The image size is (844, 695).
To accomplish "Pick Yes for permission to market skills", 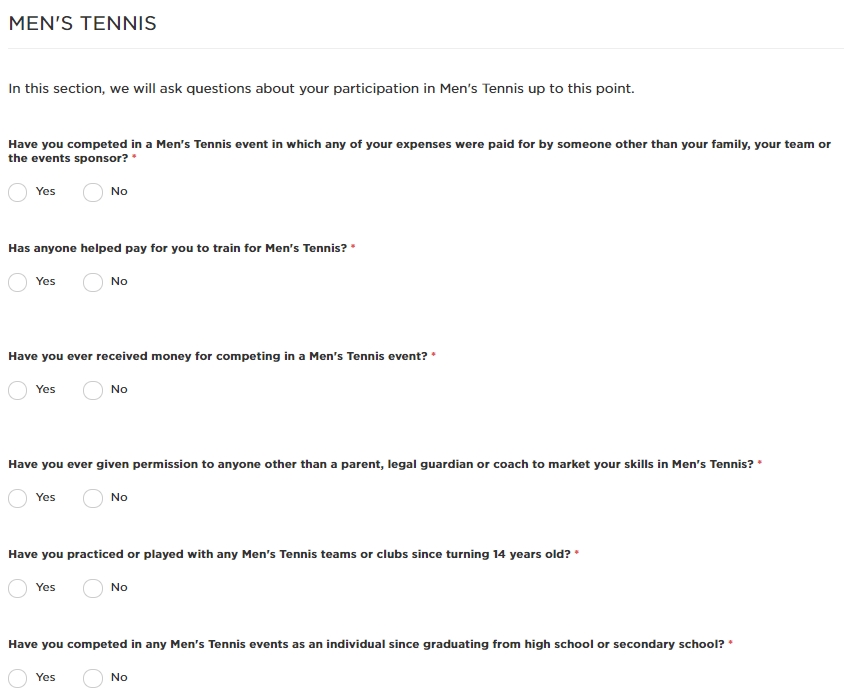I will (18, 498).
